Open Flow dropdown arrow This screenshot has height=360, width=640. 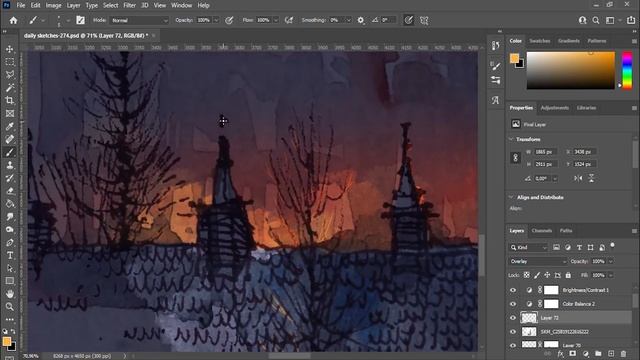(x=276, y=20)
